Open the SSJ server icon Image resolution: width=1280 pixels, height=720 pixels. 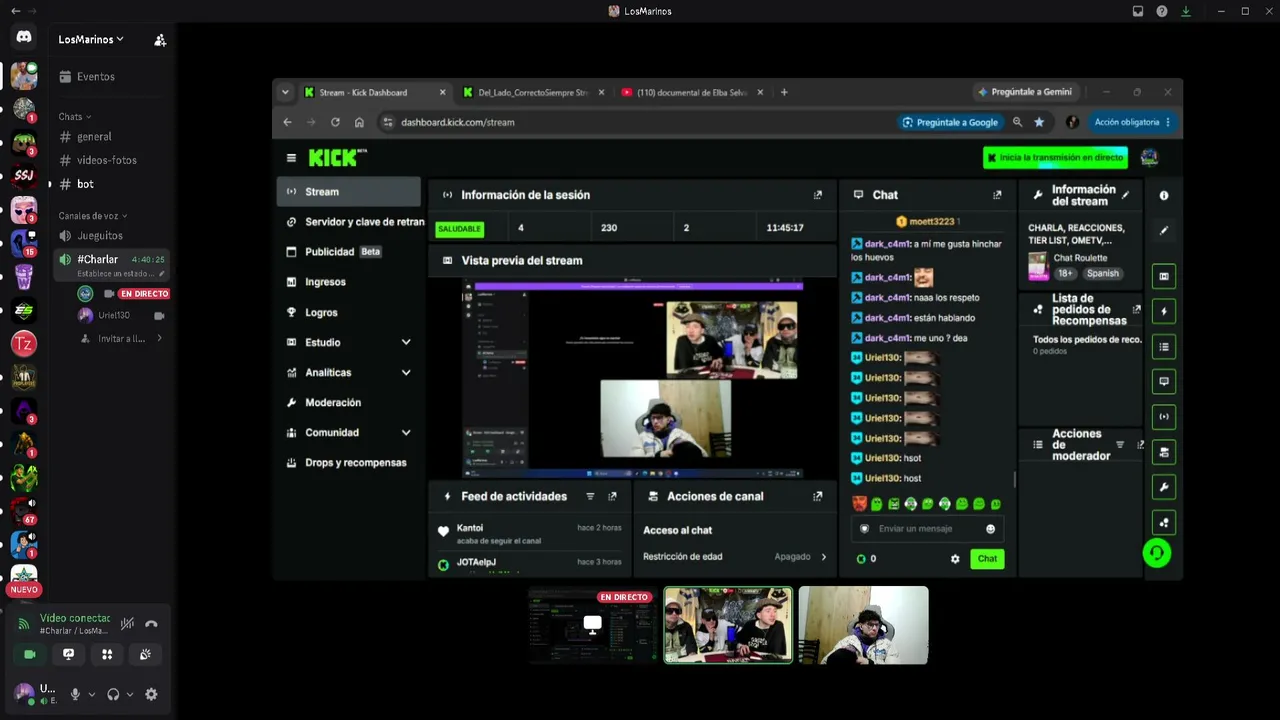24,177
